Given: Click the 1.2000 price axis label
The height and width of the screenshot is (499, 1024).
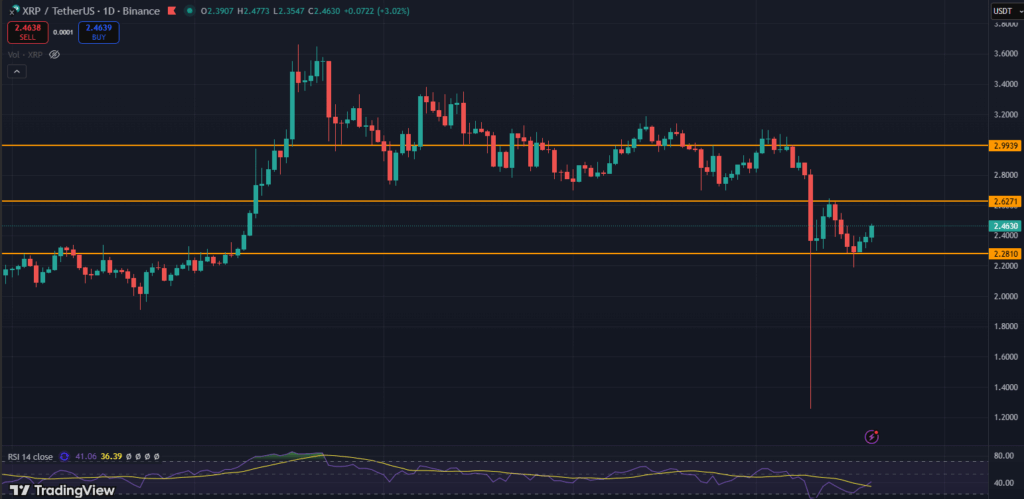Looking at the screenshot, I should pyautogui.click(x=1005, y=417).
